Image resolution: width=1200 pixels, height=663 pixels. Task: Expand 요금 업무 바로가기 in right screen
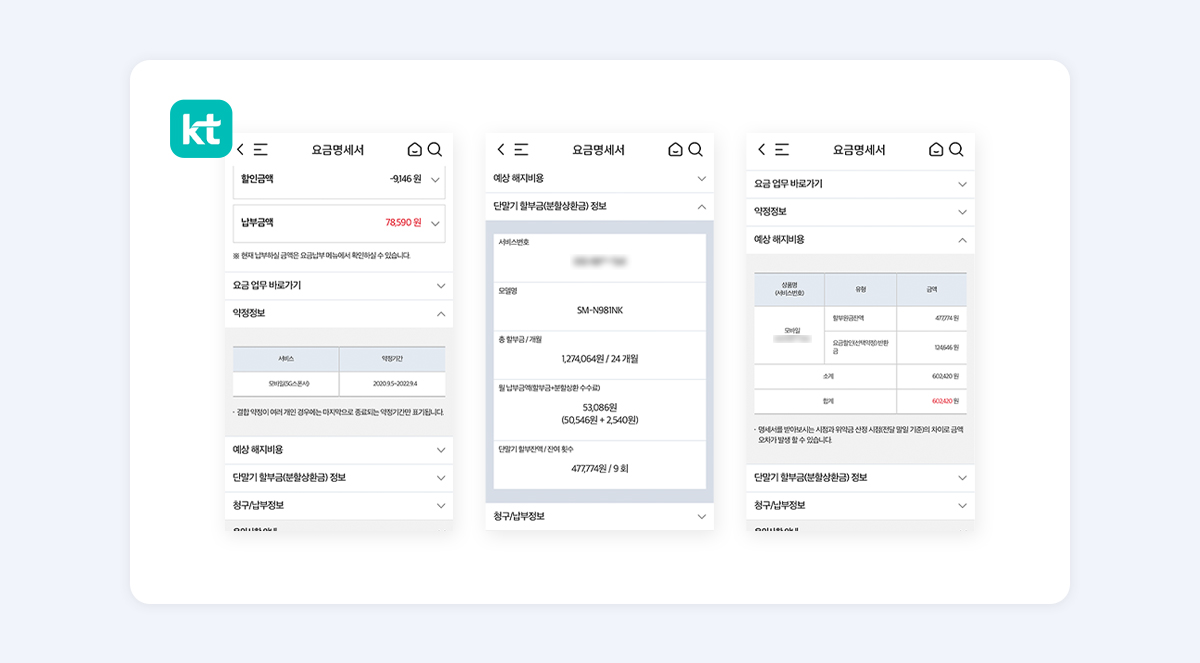pos(962,184)
